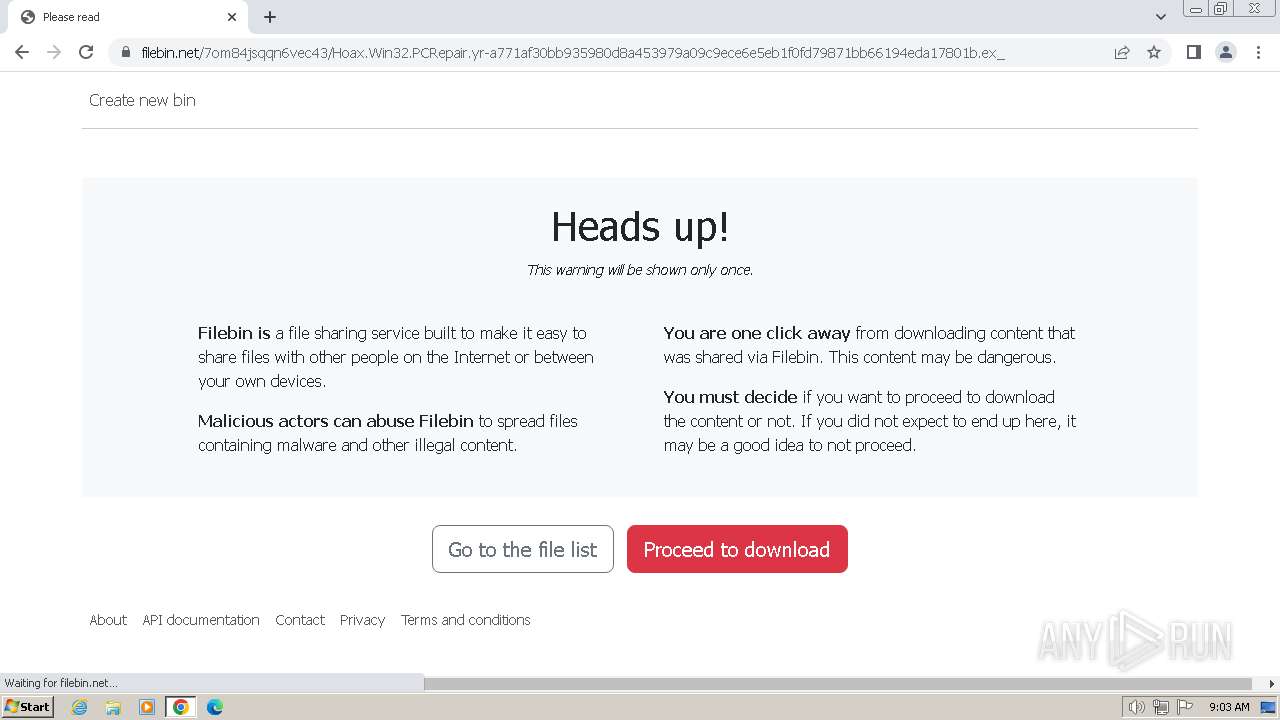Screen dimensions: 1280x720
Task: Expand the tab search dropdown
Action: point(1160,17)
